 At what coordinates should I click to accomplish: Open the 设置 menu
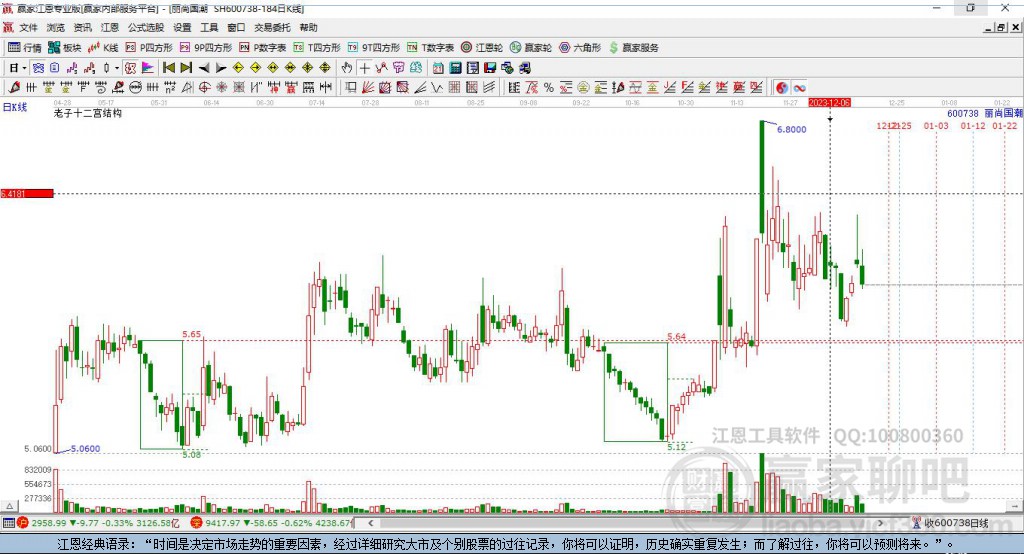182,27
